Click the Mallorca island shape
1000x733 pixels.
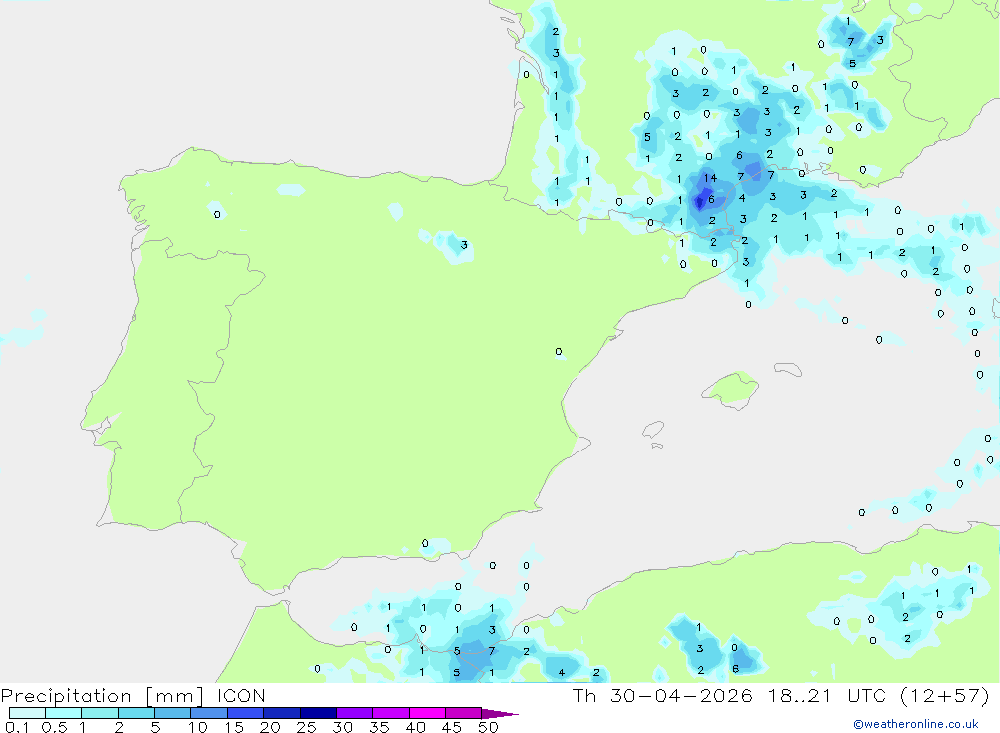pyautogui.click(x=730, y=389)
